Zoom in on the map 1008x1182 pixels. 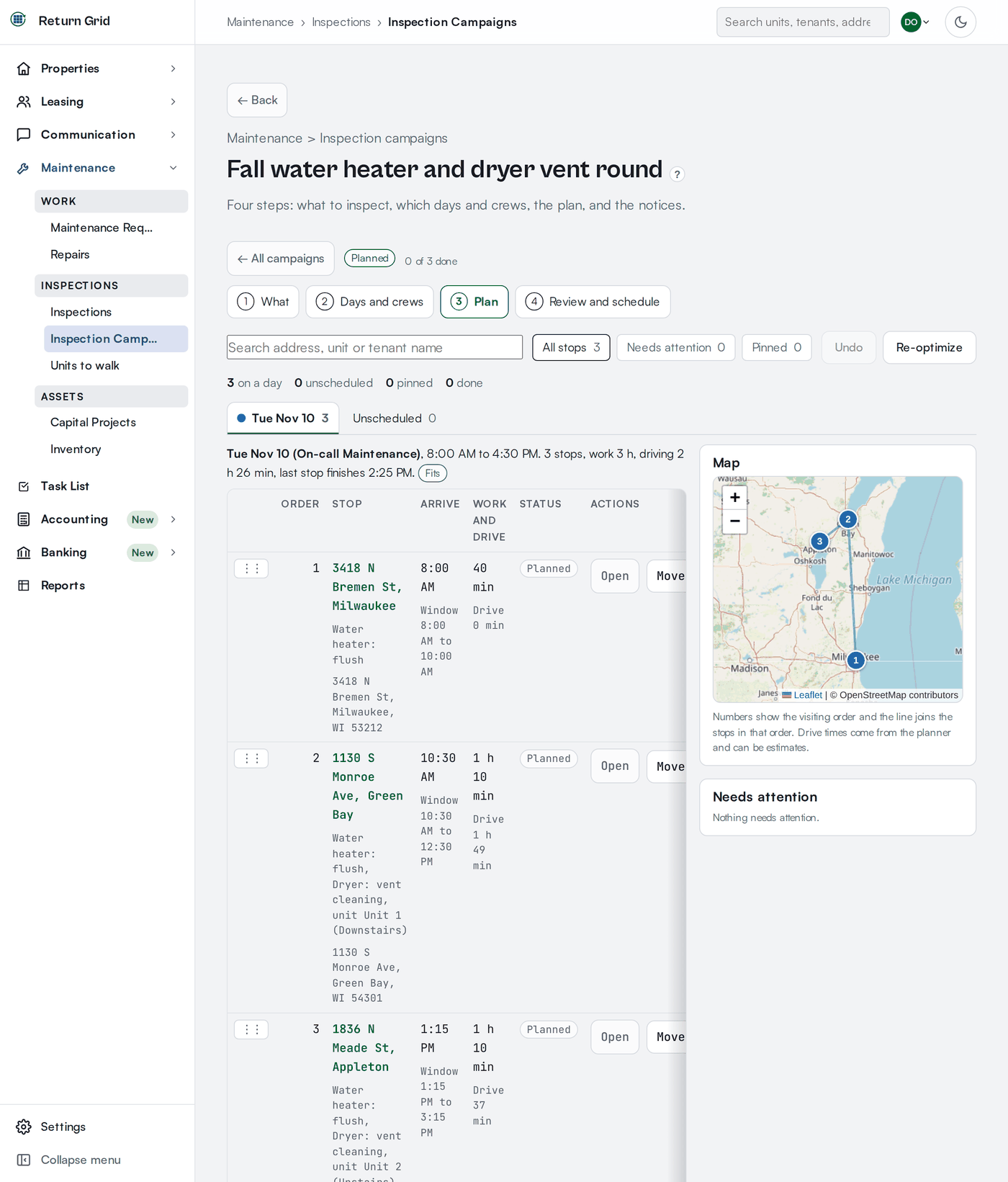point(735,497)
